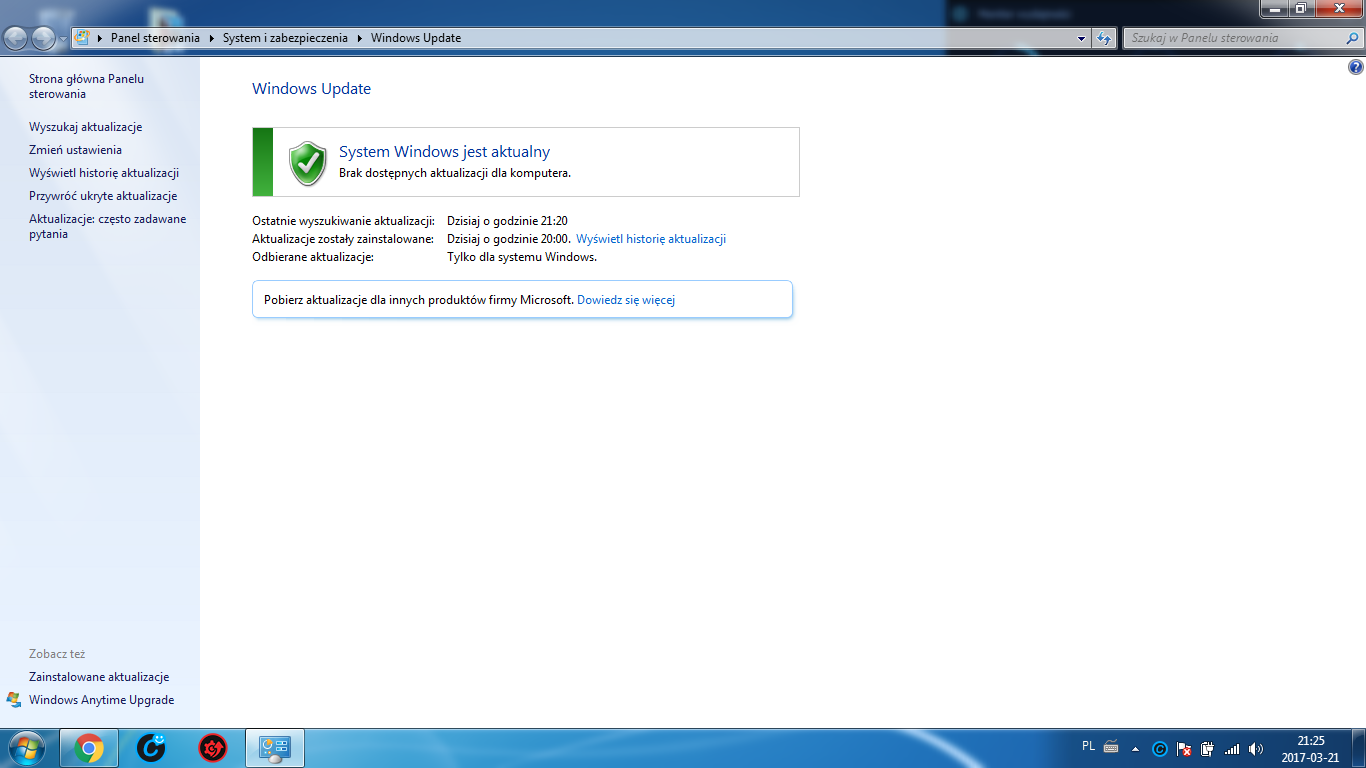
Task: Open recent pages dropdown next to Forward
Action: 64,38
